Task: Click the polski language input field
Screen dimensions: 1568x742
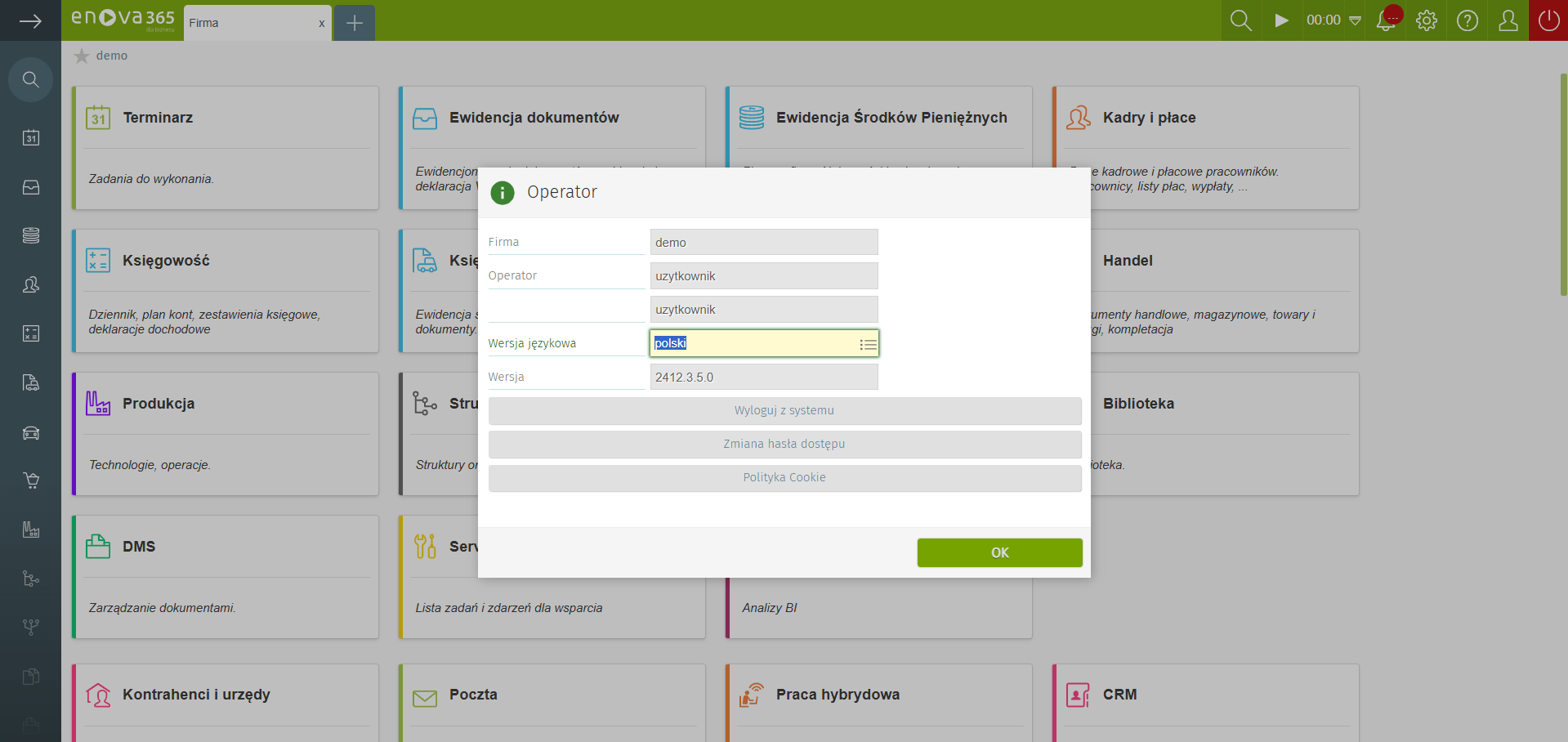Action: (752, 343)
